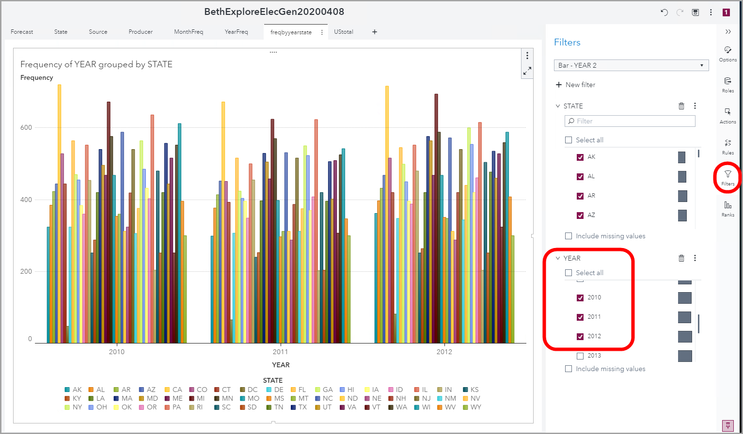Switch to the Producer tab
This screenshot has width=743, height=434.
coord(141,32)
